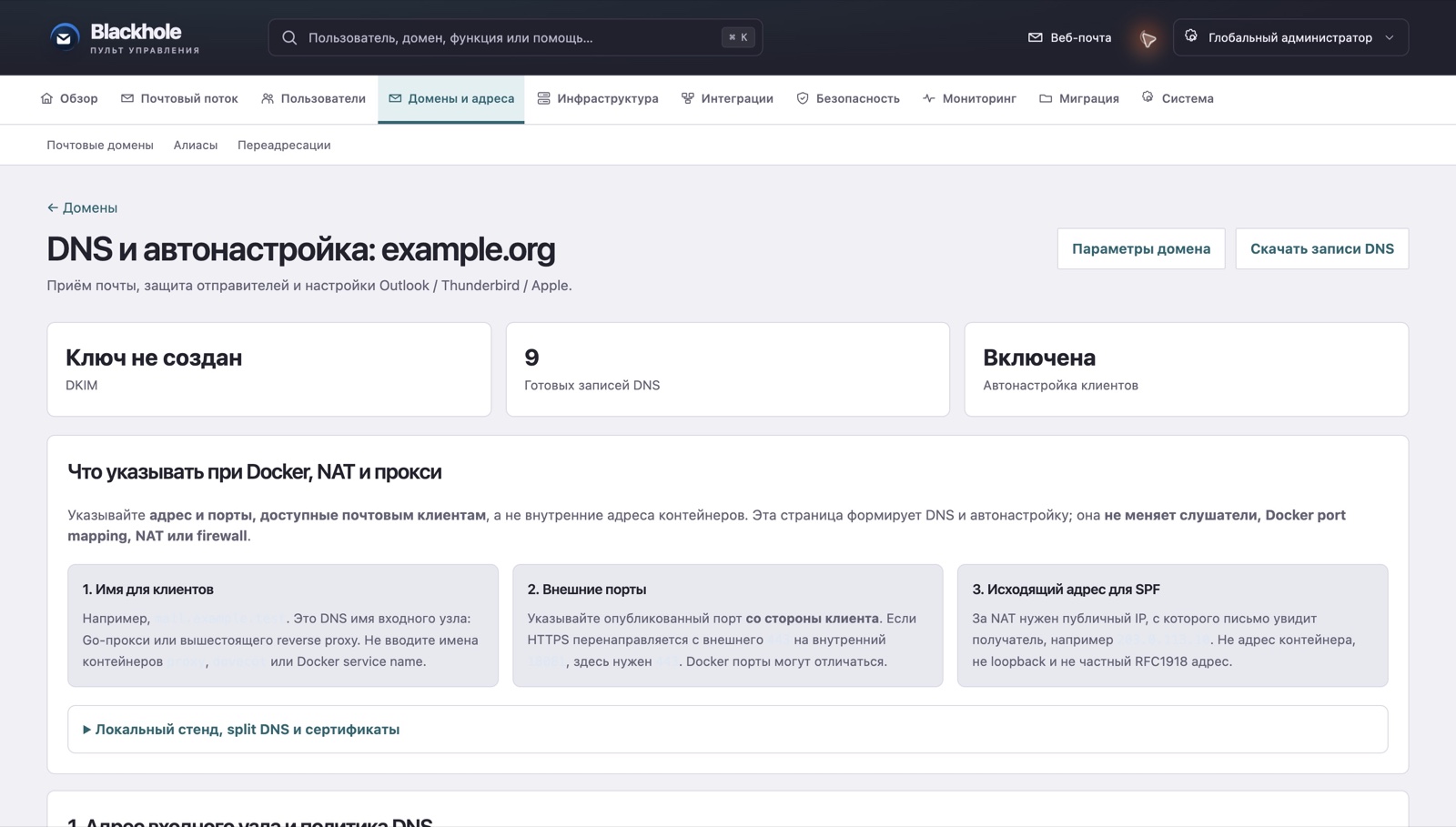The width and height of the screenshot is (1456, 827).
Task: Click the Система gear icon
Action: (x=1148, y=96)
